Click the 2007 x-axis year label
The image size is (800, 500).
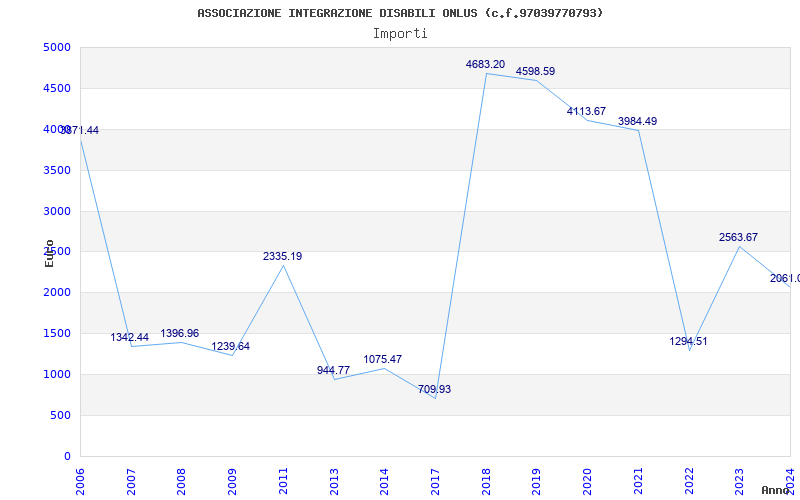131,482
